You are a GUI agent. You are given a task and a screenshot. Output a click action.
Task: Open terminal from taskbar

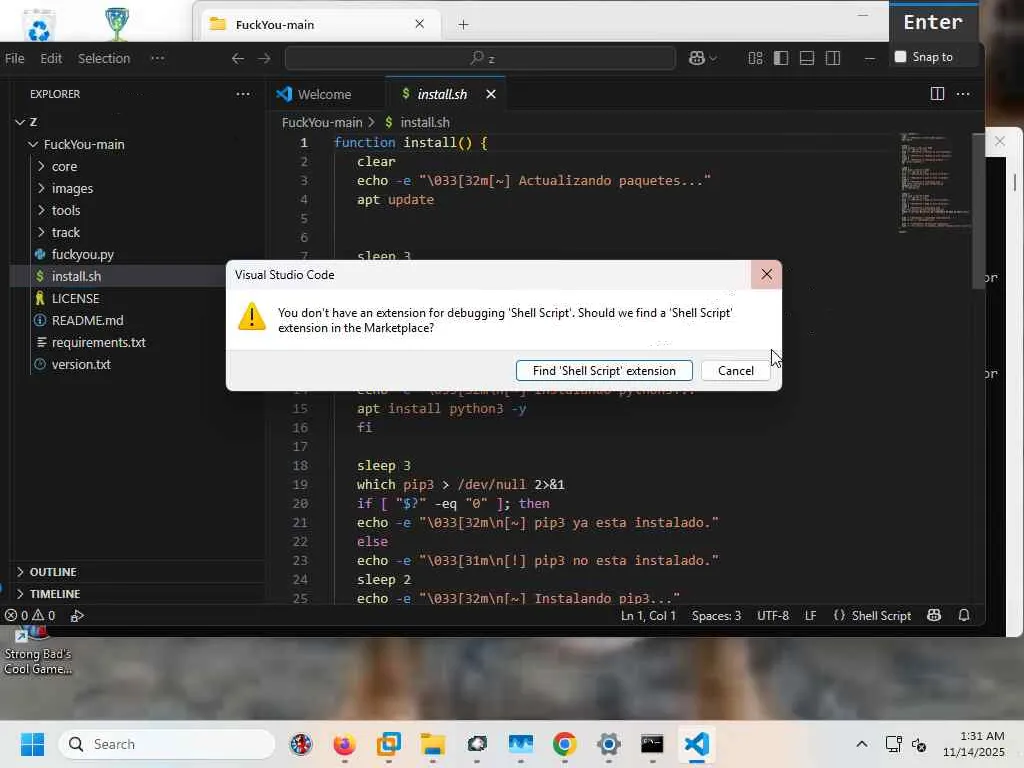[652, 744]
